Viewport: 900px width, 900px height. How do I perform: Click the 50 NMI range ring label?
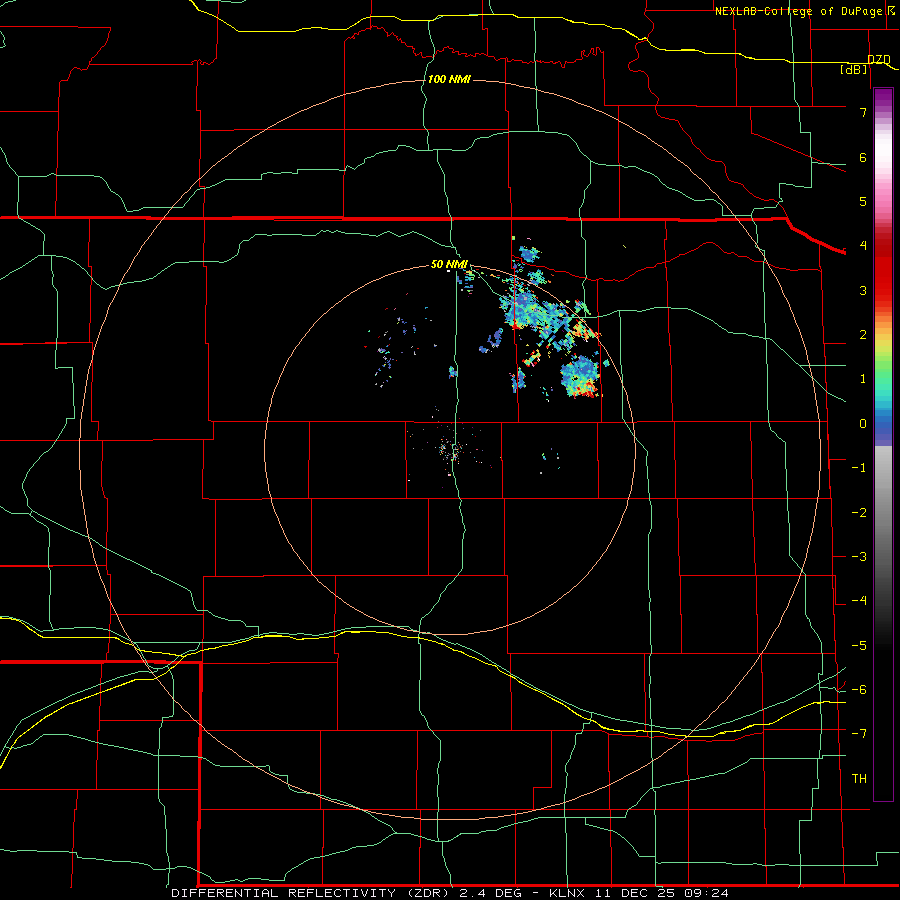point(449,264)
